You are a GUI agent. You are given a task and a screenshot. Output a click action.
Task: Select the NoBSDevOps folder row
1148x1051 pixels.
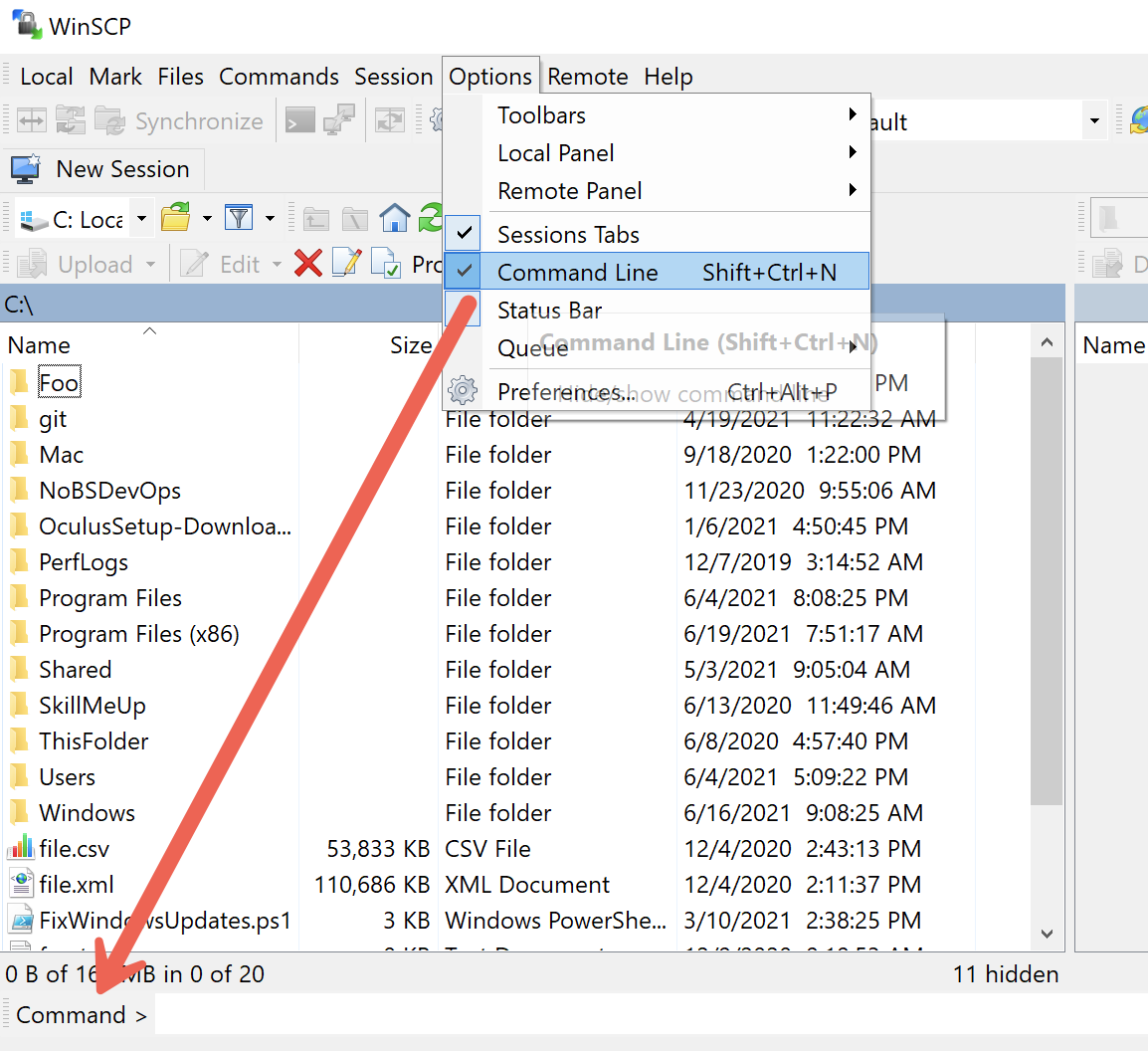109,490
